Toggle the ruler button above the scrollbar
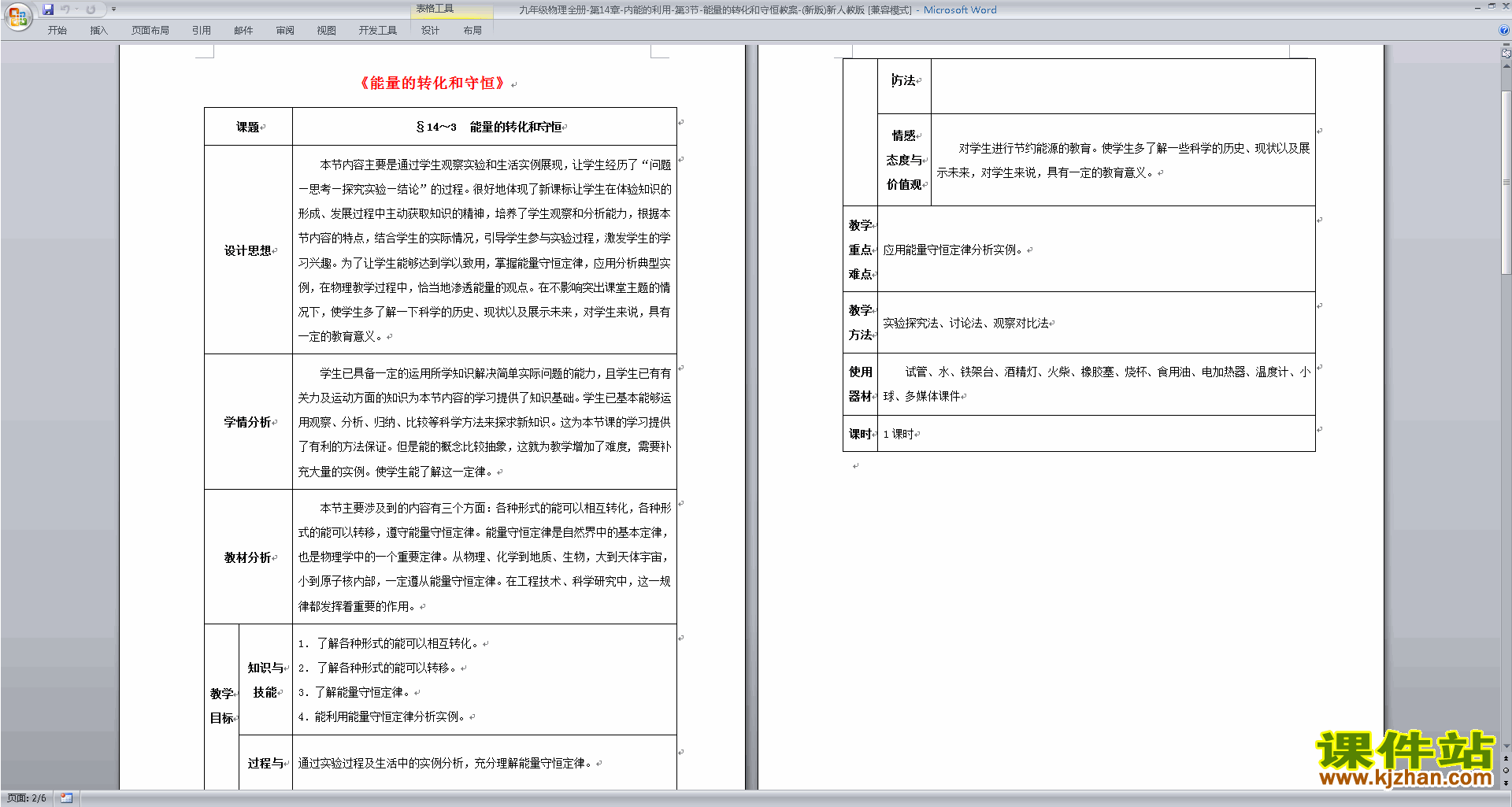The width and height of the screenshot is (1512, 807). point(1506,54)
